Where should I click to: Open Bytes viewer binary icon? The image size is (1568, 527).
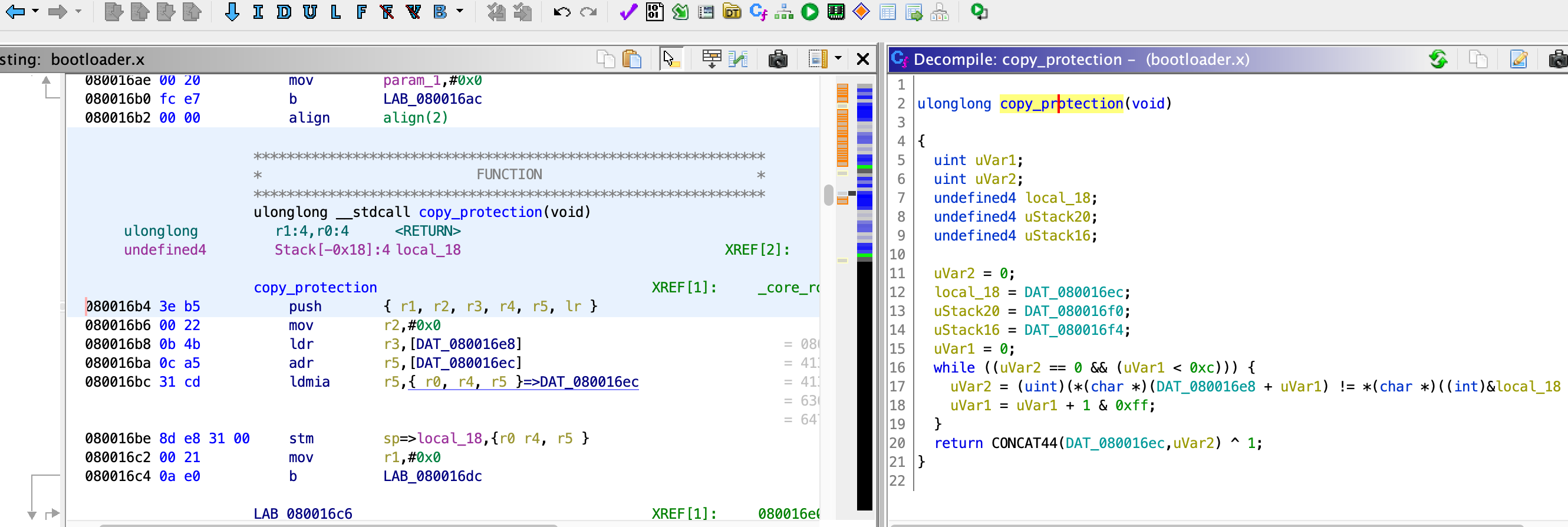tap(654, 12)
